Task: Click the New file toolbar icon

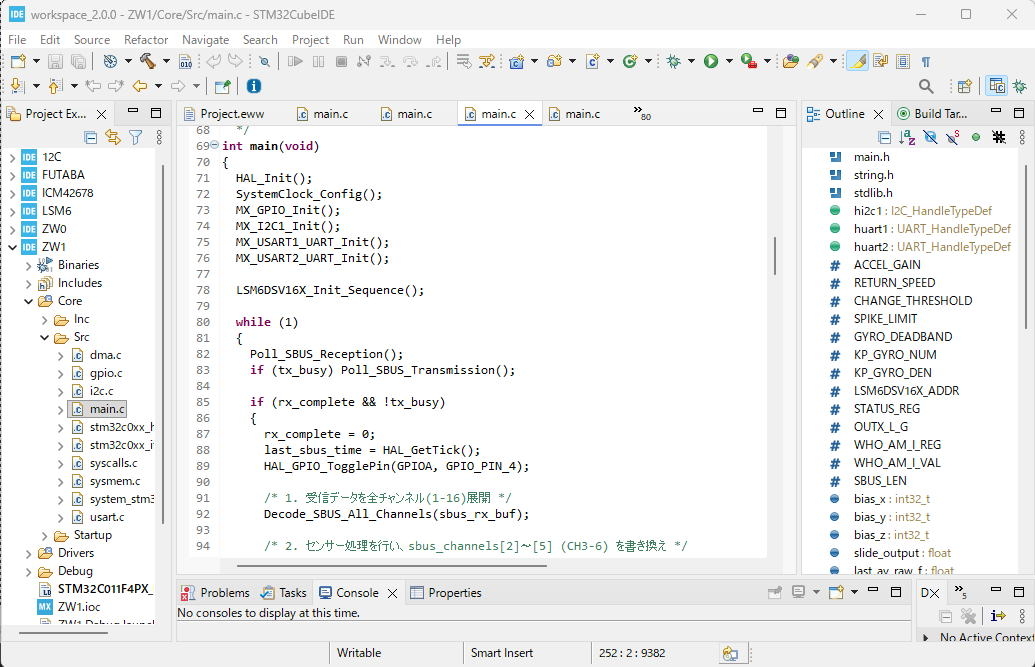Action: pos(18,61)
